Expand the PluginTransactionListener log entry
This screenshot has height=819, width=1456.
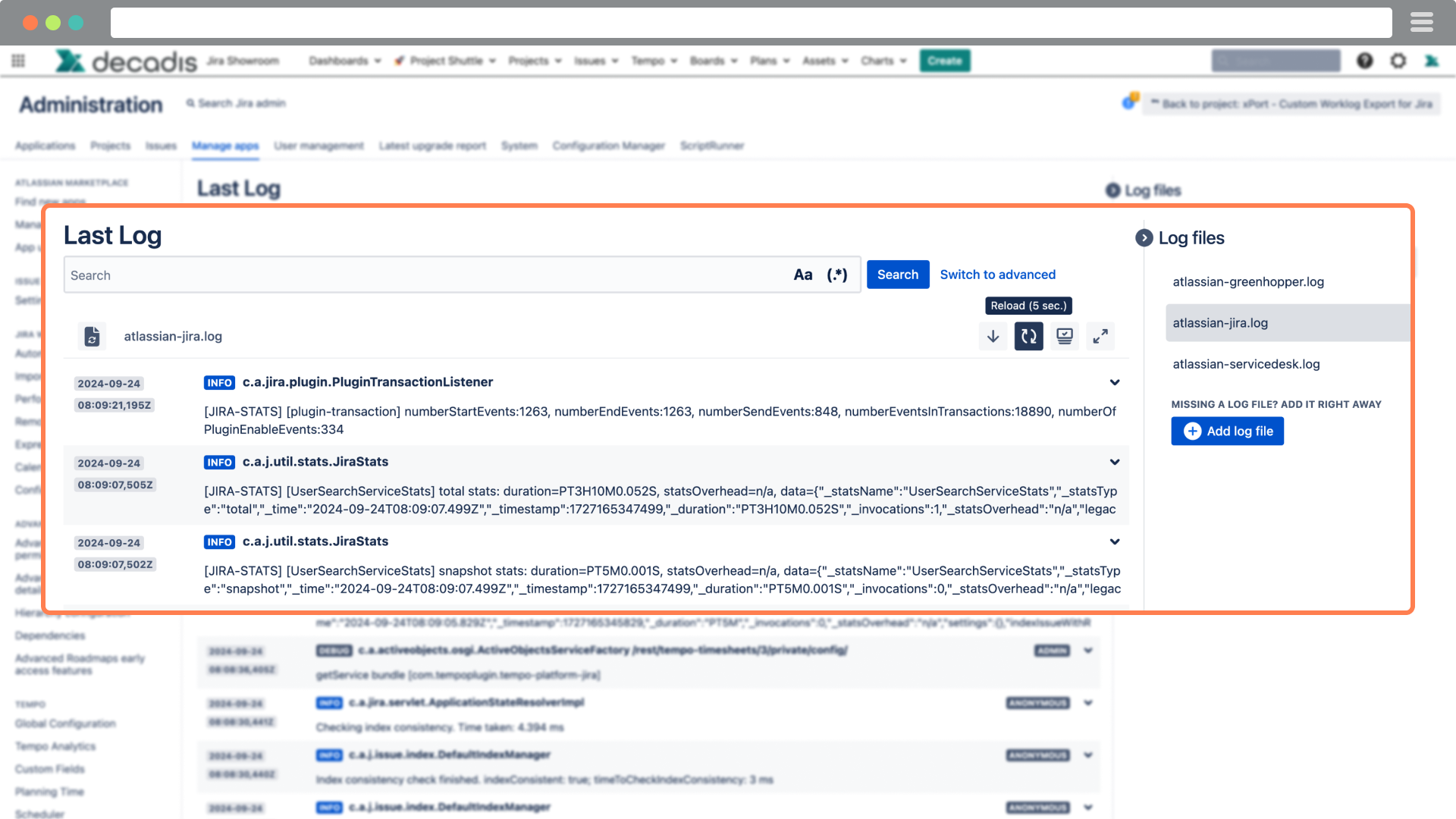(1115, 382)
